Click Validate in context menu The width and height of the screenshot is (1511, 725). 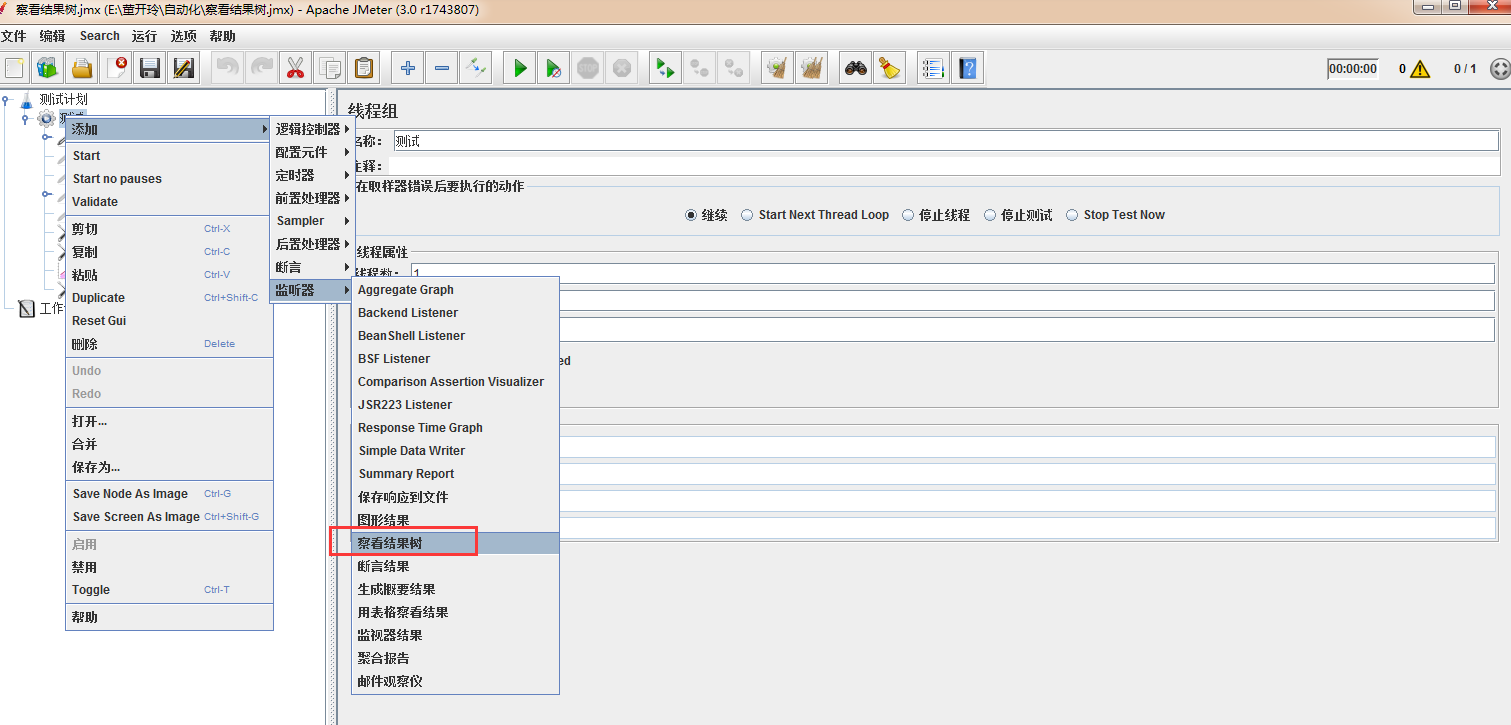169,202
